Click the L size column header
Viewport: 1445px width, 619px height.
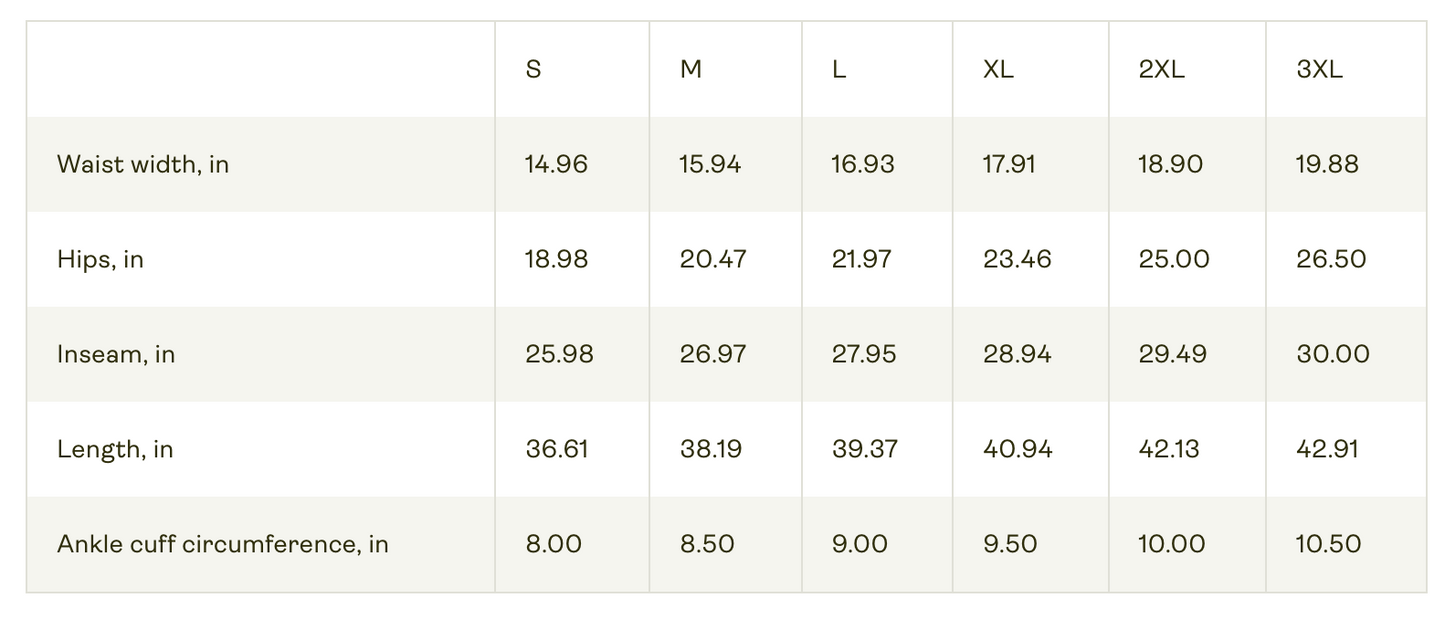click(x=839, y=69)
